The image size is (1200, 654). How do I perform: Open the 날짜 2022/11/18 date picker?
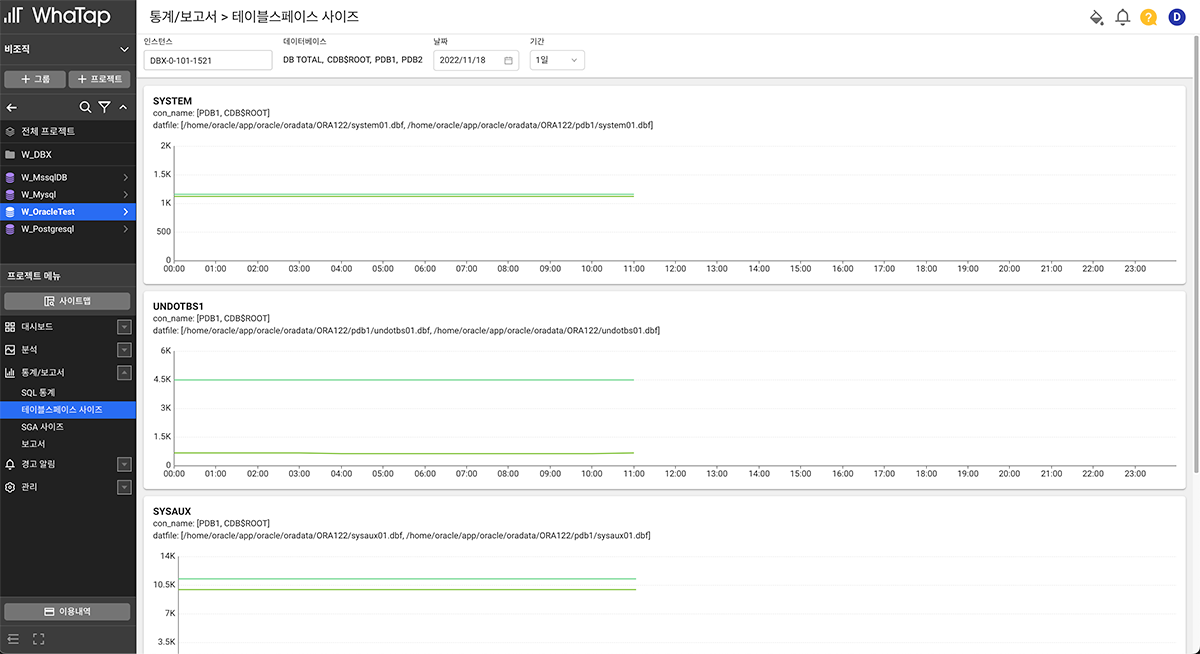pos(476,60)
